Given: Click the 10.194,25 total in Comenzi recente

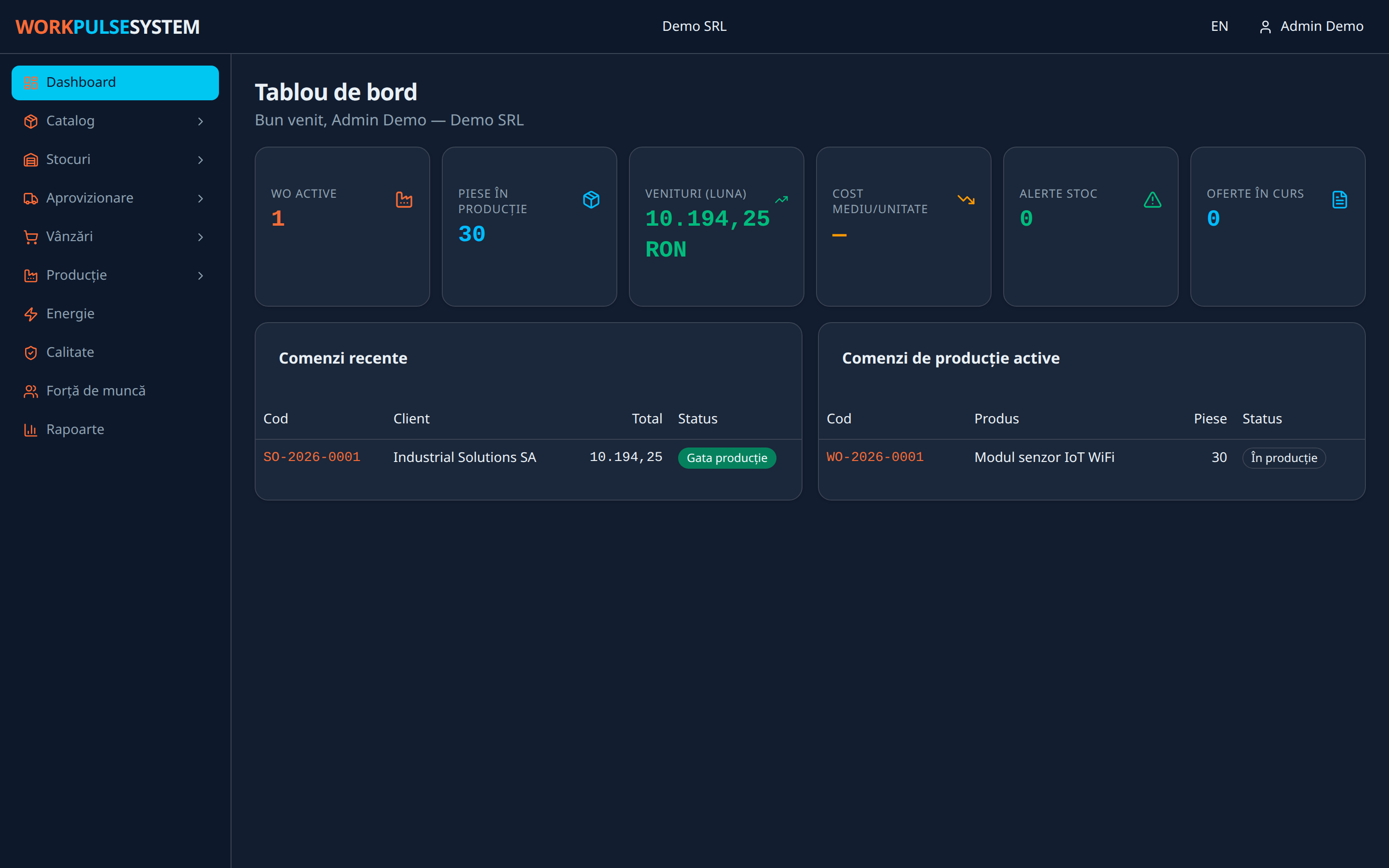Looking at the screenshot, I should 626,457.
